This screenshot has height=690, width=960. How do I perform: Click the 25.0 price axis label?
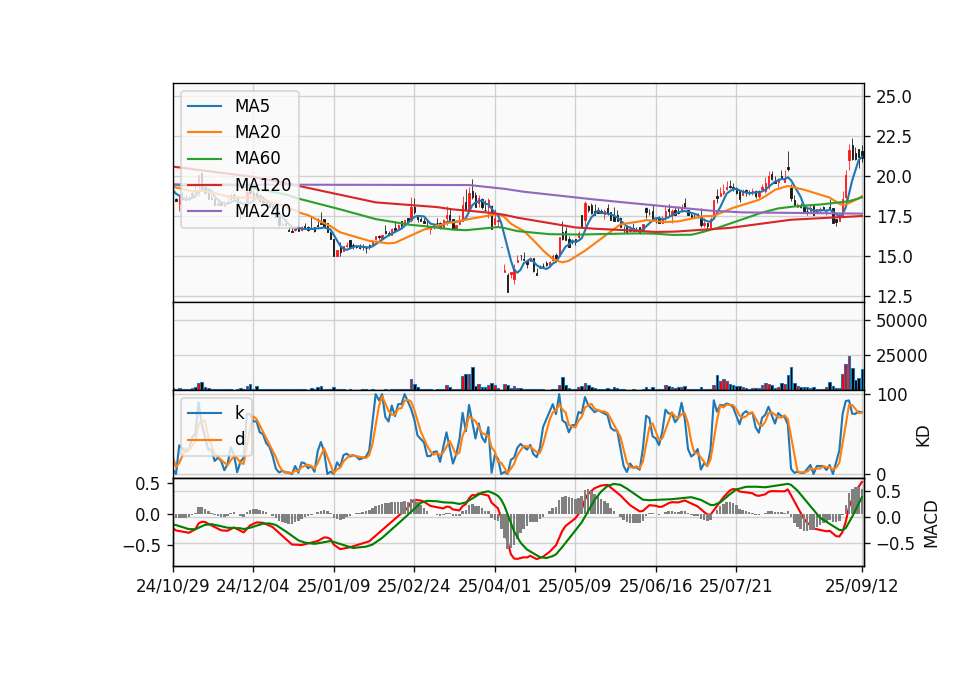(894, 97)
